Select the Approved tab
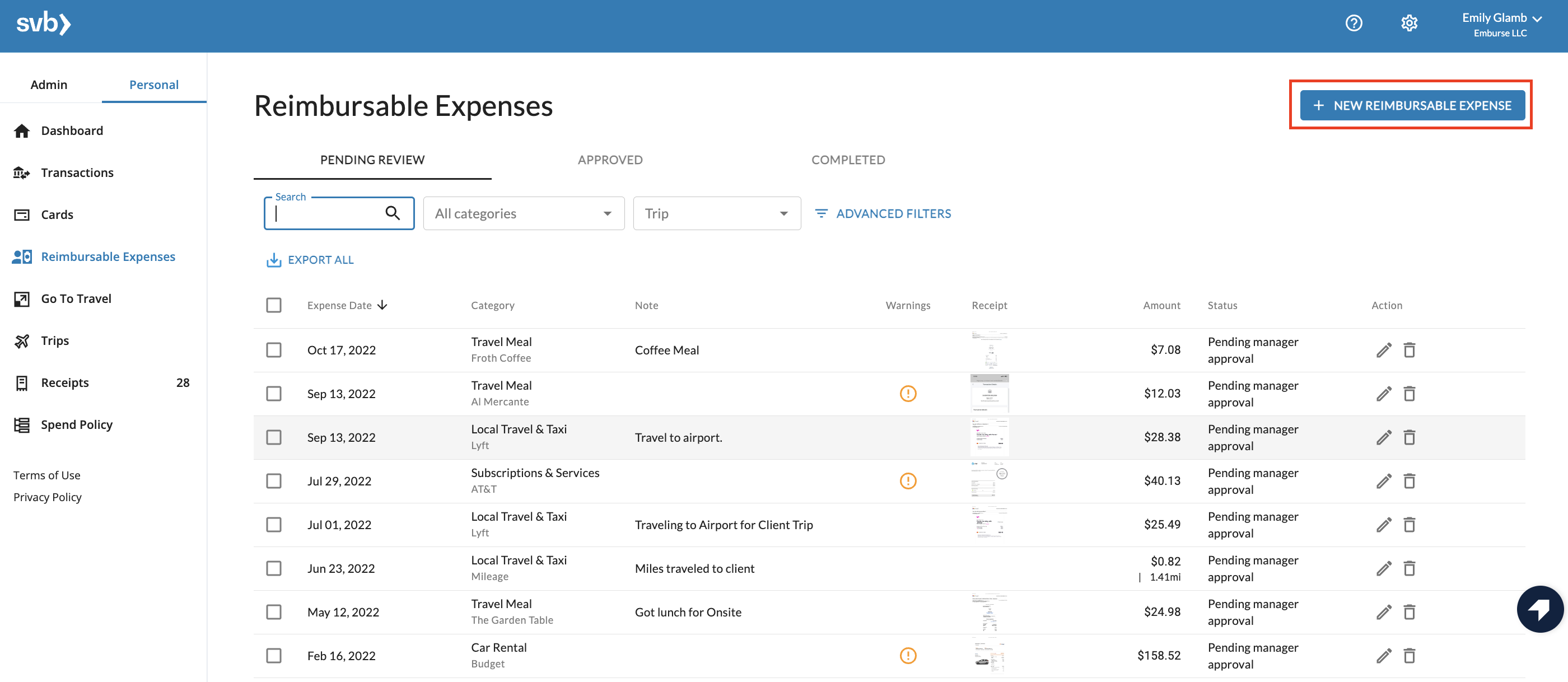Viewport: 1568px width, 682px height. [610, 158]
